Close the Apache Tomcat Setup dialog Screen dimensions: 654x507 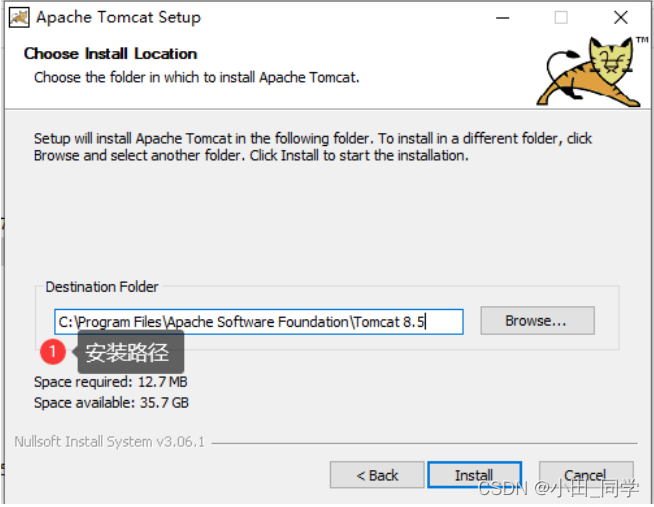(621, 18)
